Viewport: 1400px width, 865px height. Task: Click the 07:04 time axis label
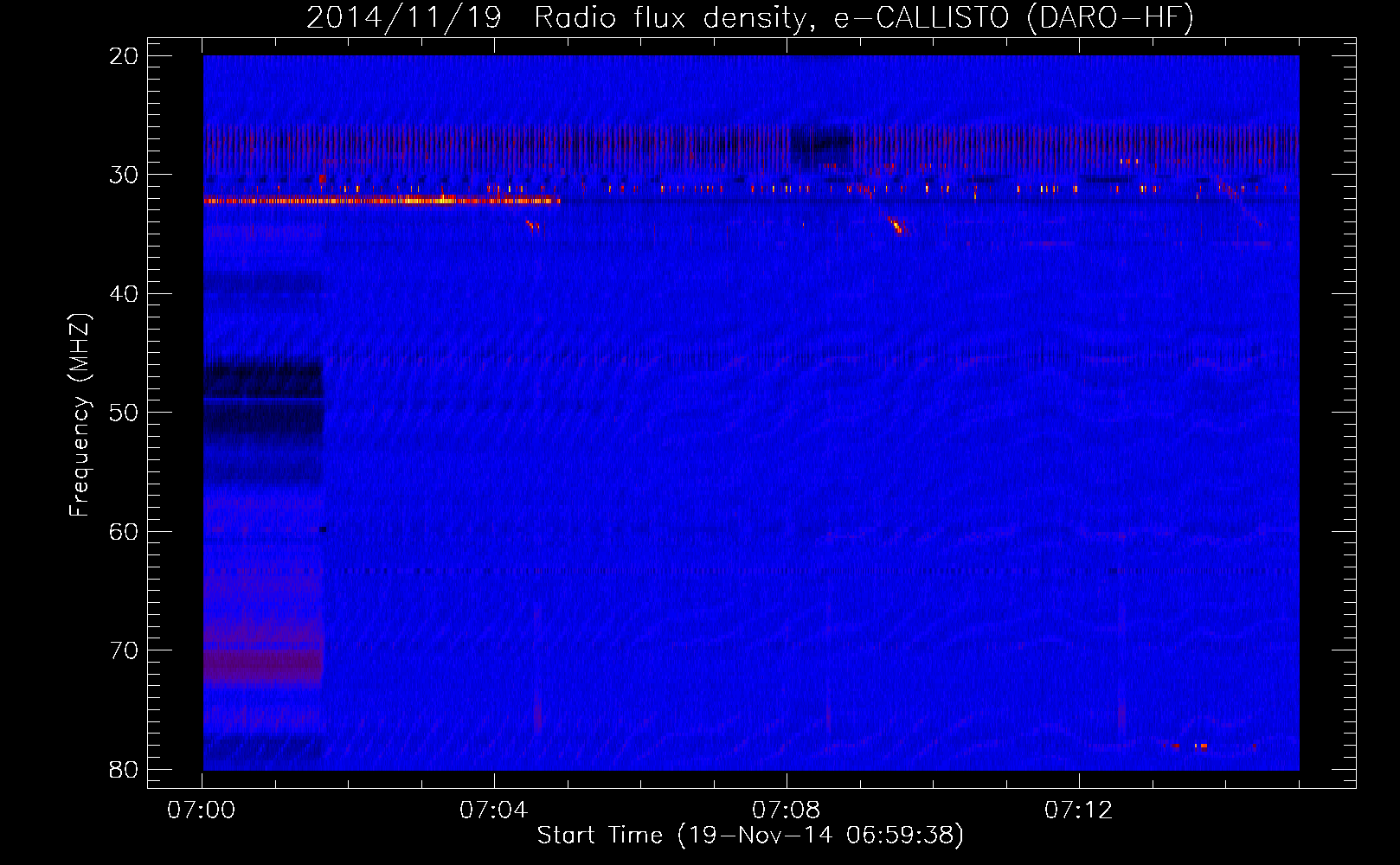click(493, 811)
